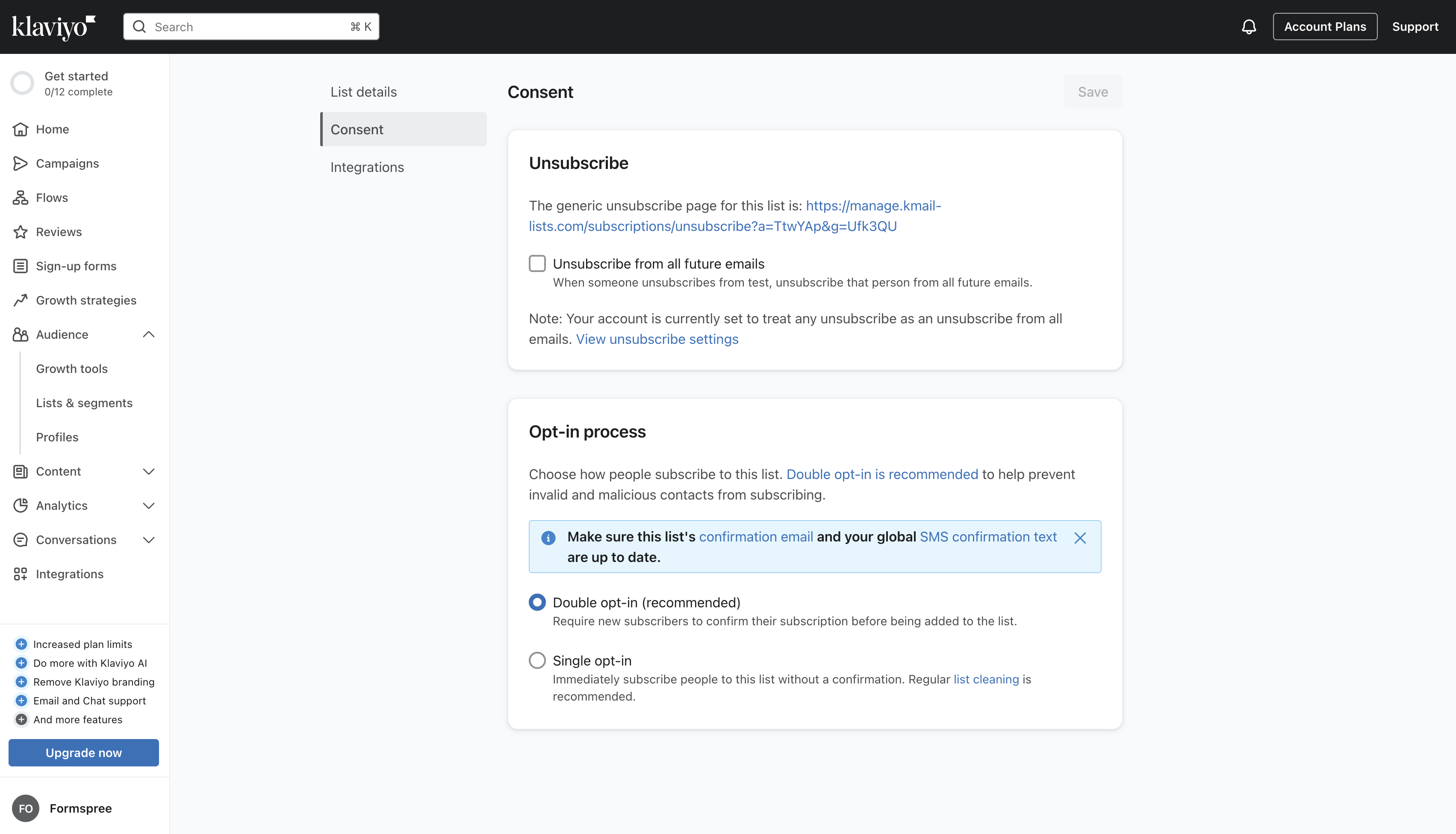Select the Campaigns icon
The image size is (1456, 834).
click(21, 163)
